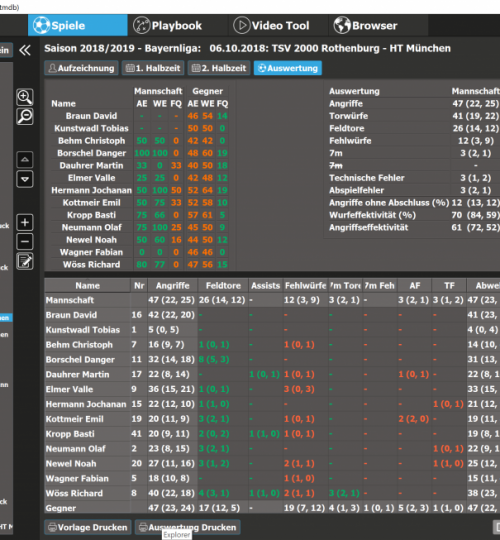Select Wagner Fabian in lower table
The width and height of the screenshot is (500, 540).
tap(272, 478)
